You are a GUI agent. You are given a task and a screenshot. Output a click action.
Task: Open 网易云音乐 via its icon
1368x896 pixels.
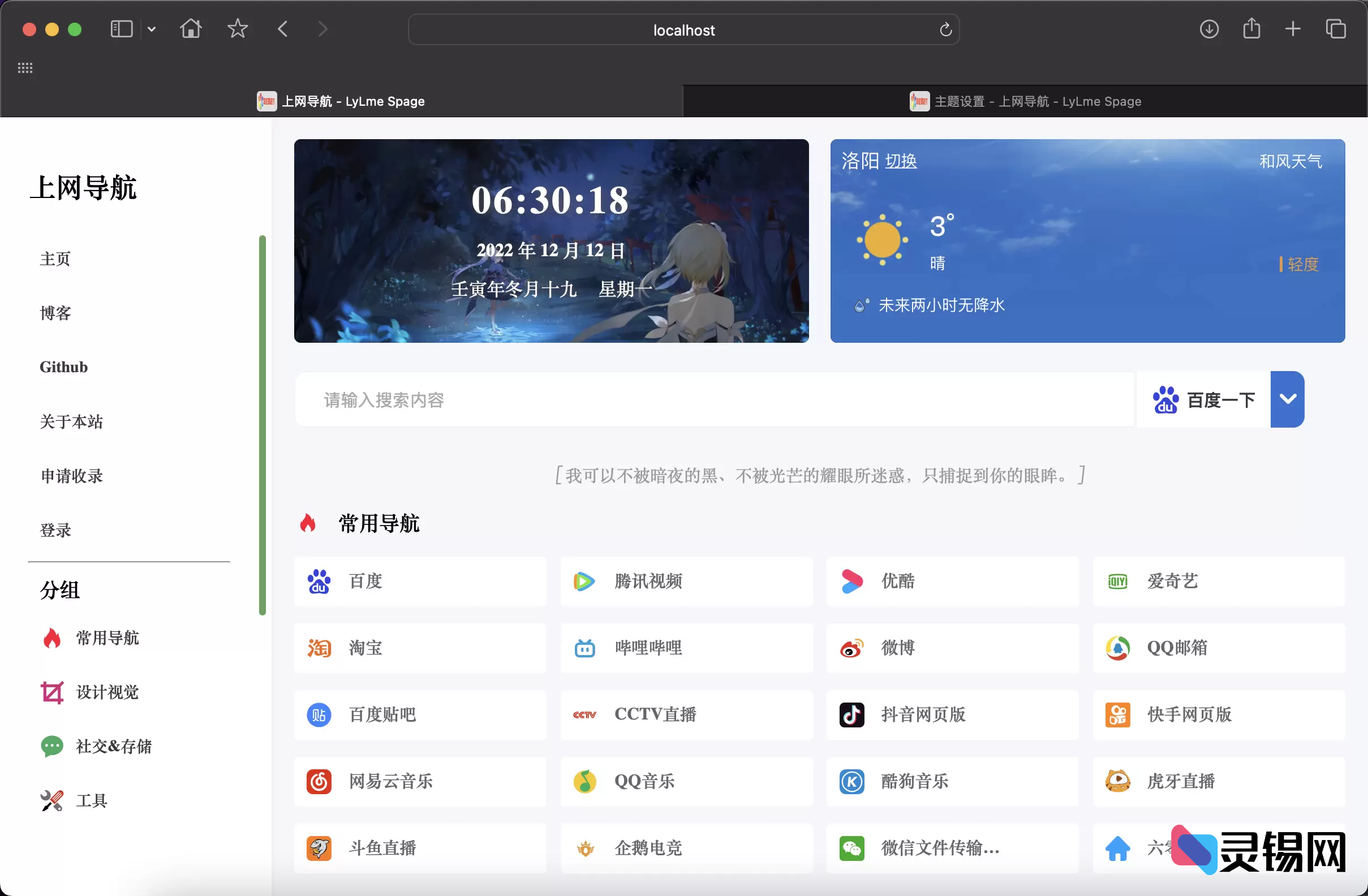pyautogui.click(x=319, y=782)
